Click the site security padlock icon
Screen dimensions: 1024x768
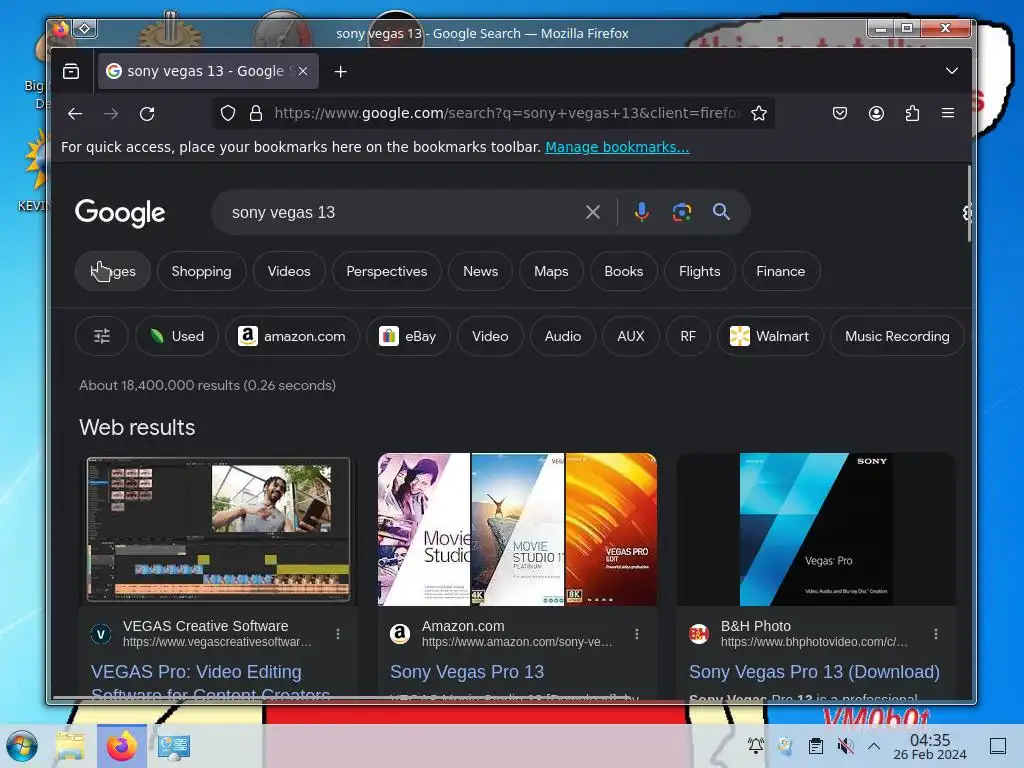(256, 114)
